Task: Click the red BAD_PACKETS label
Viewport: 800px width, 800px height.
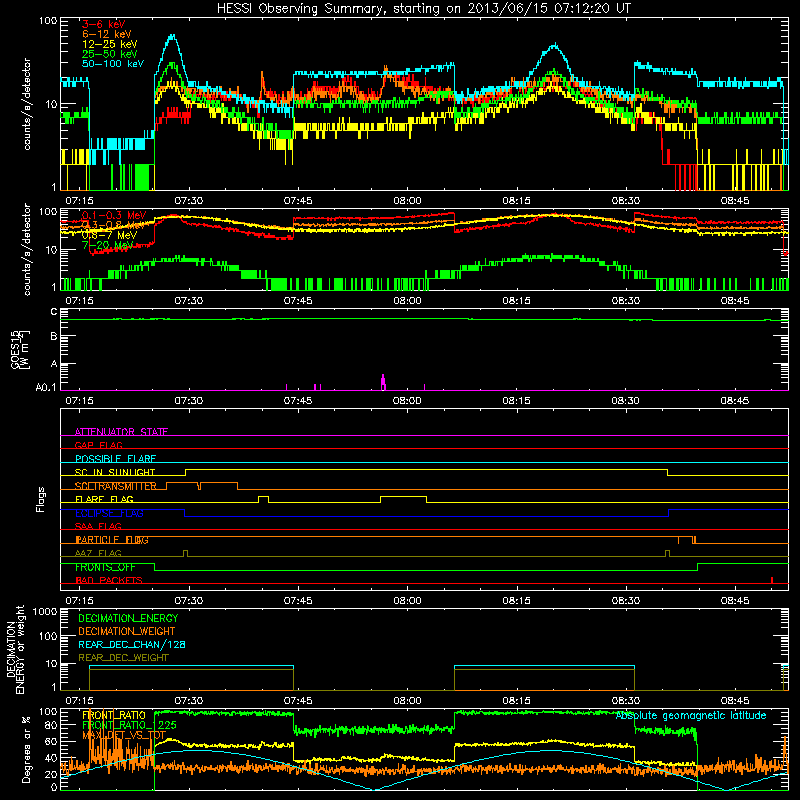Action: pyautogui.click(x=109, y=580)
